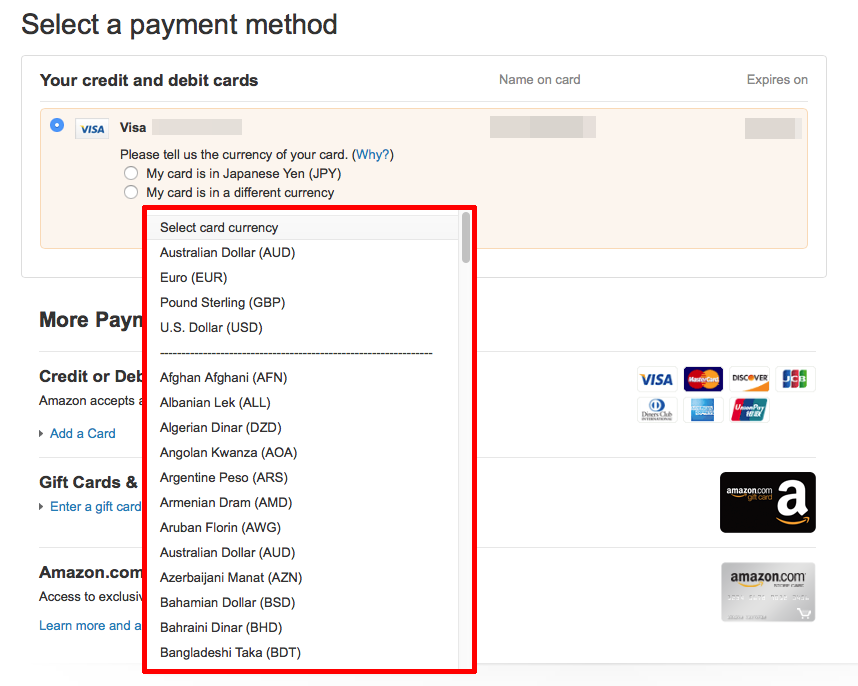The width and height of the screenshot is (858, 686).
Task: Select Bahraini Dinar (BHD) currency
Action: point(303,627)
